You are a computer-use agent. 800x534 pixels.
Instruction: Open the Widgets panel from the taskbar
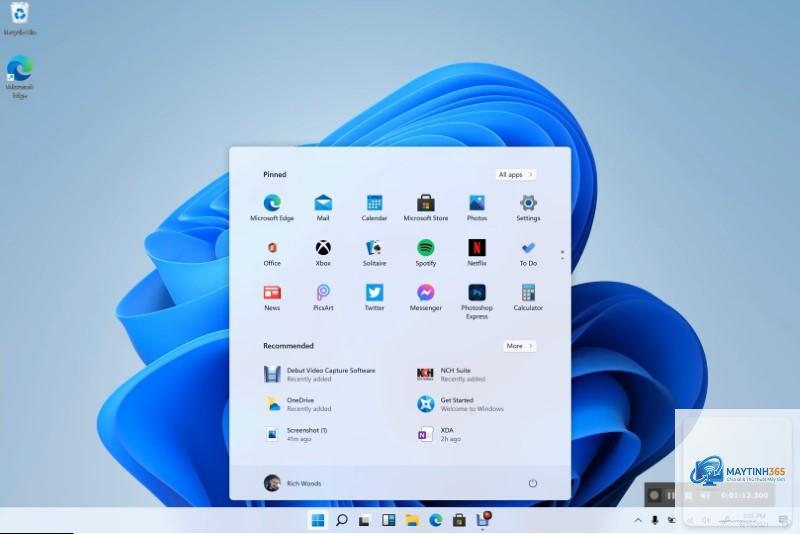(x=388, y=520)
